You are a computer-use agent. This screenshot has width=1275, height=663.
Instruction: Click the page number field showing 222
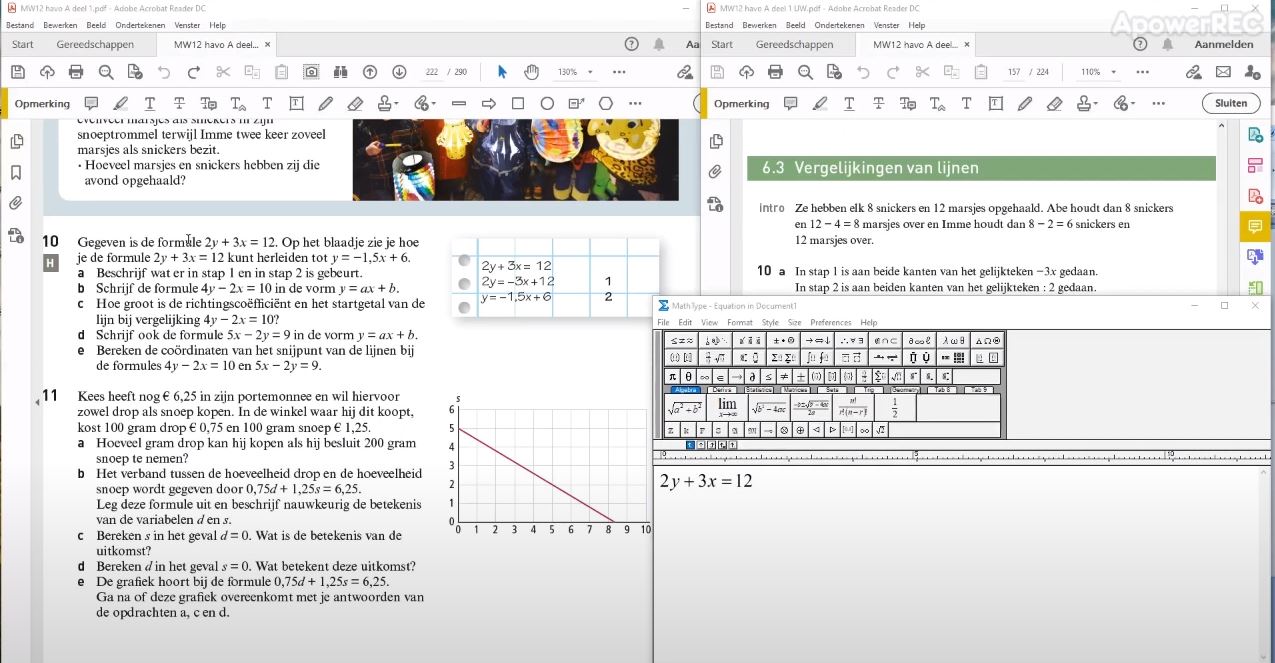[x=432, y=72]
